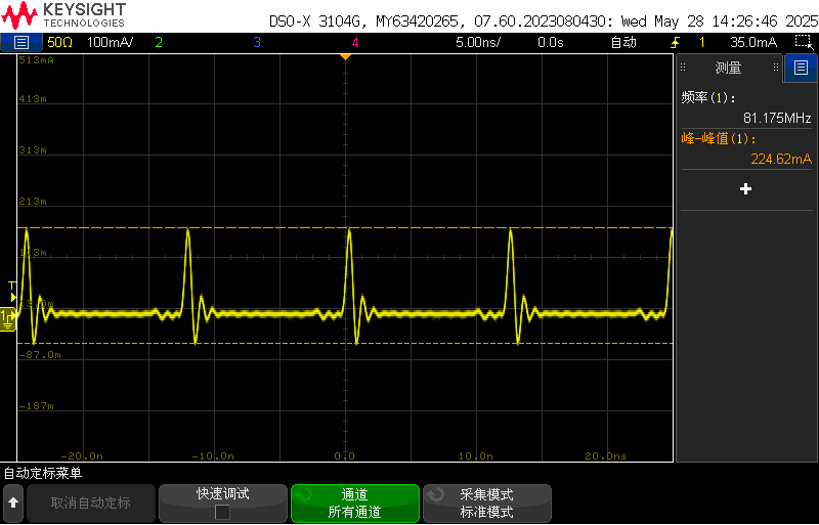The image size is (819, 525).
Task: Click the 自动定标菜单 menu title
Action: click(43, 473)
